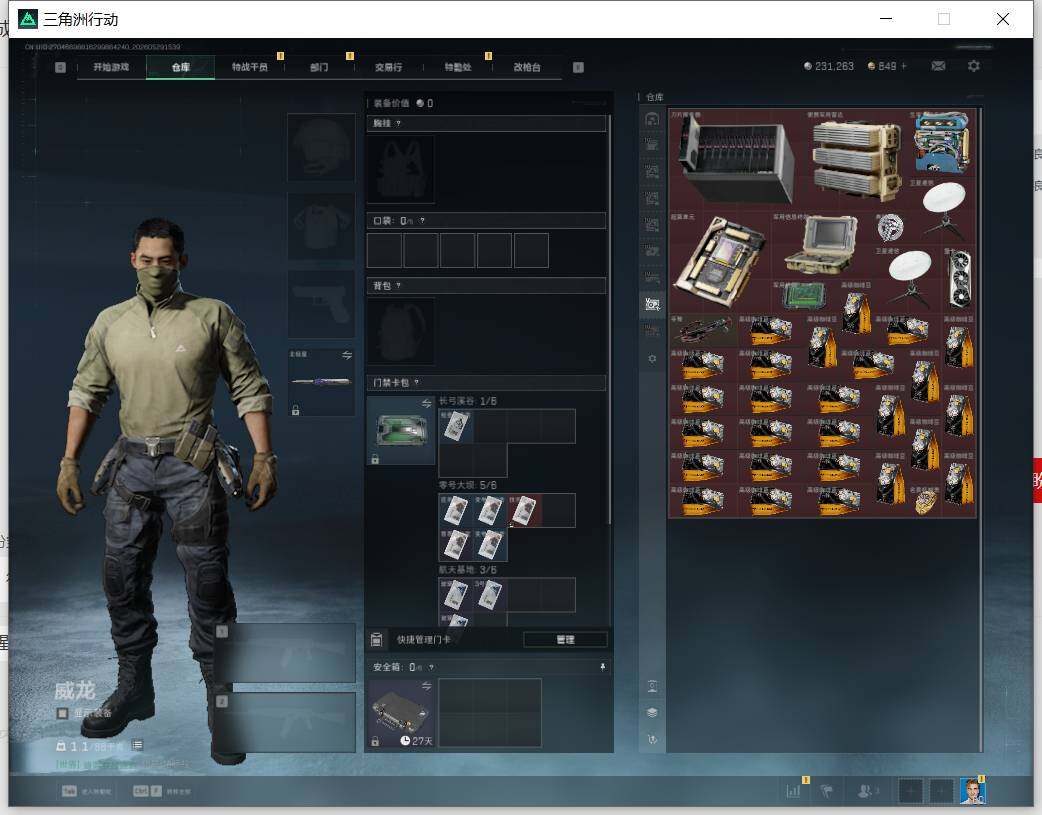Click the 231,263 currency balance
The image size is (1042, 815).
tap(829, 66)
